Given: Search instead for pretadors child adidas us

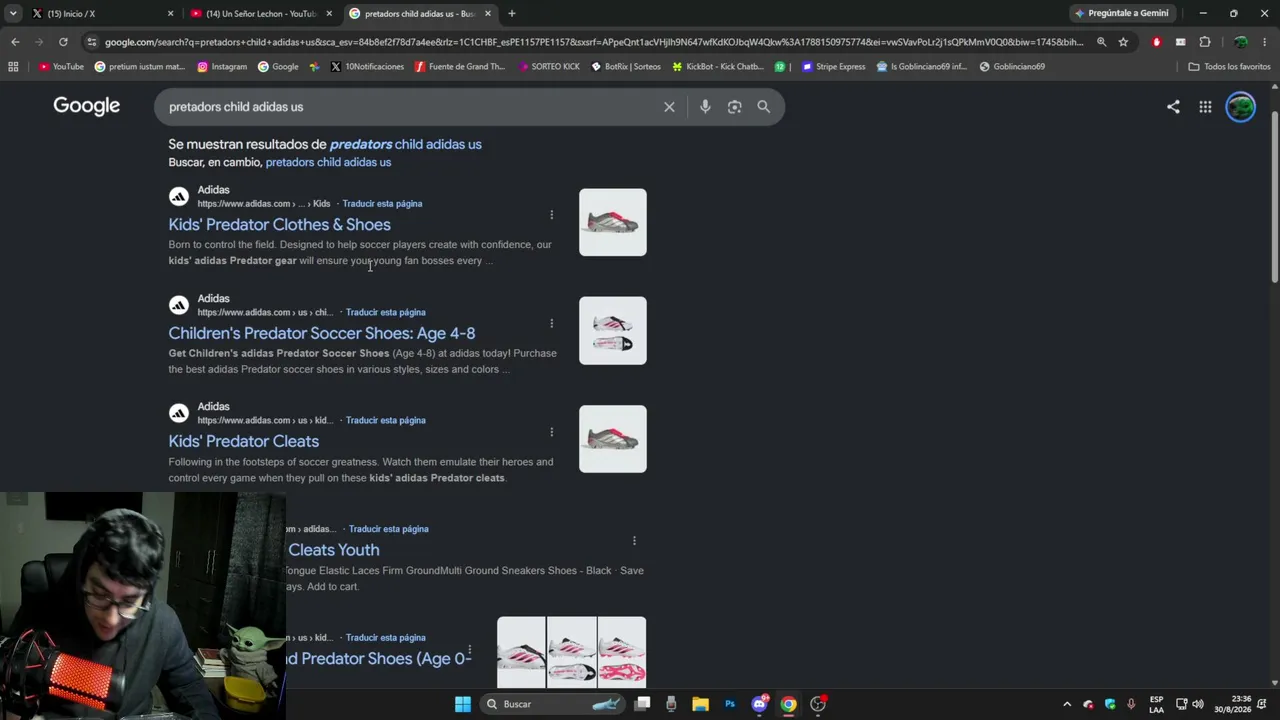Looking at the screenshot, I should 328,162.
